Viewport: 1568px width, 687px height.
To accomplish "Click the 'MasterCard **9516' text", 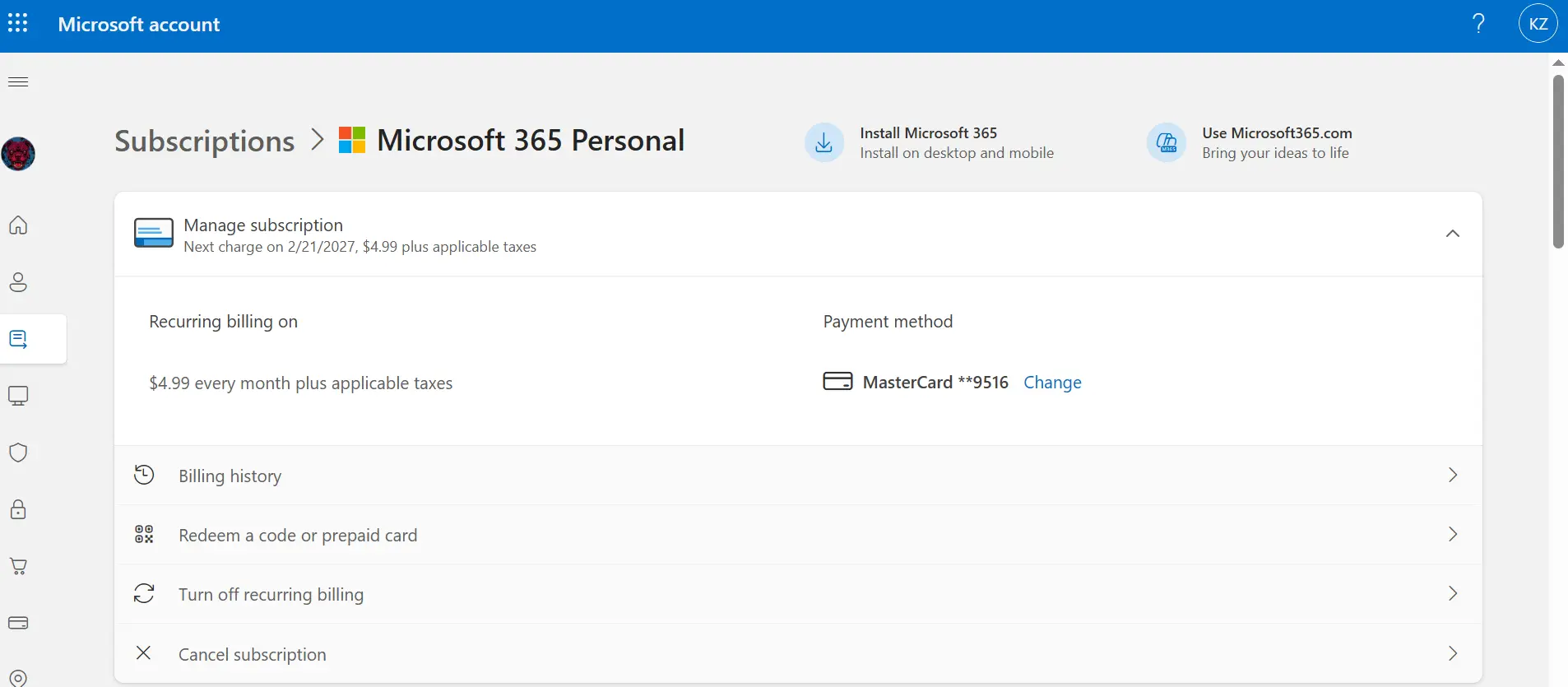I will click(935, 383).
